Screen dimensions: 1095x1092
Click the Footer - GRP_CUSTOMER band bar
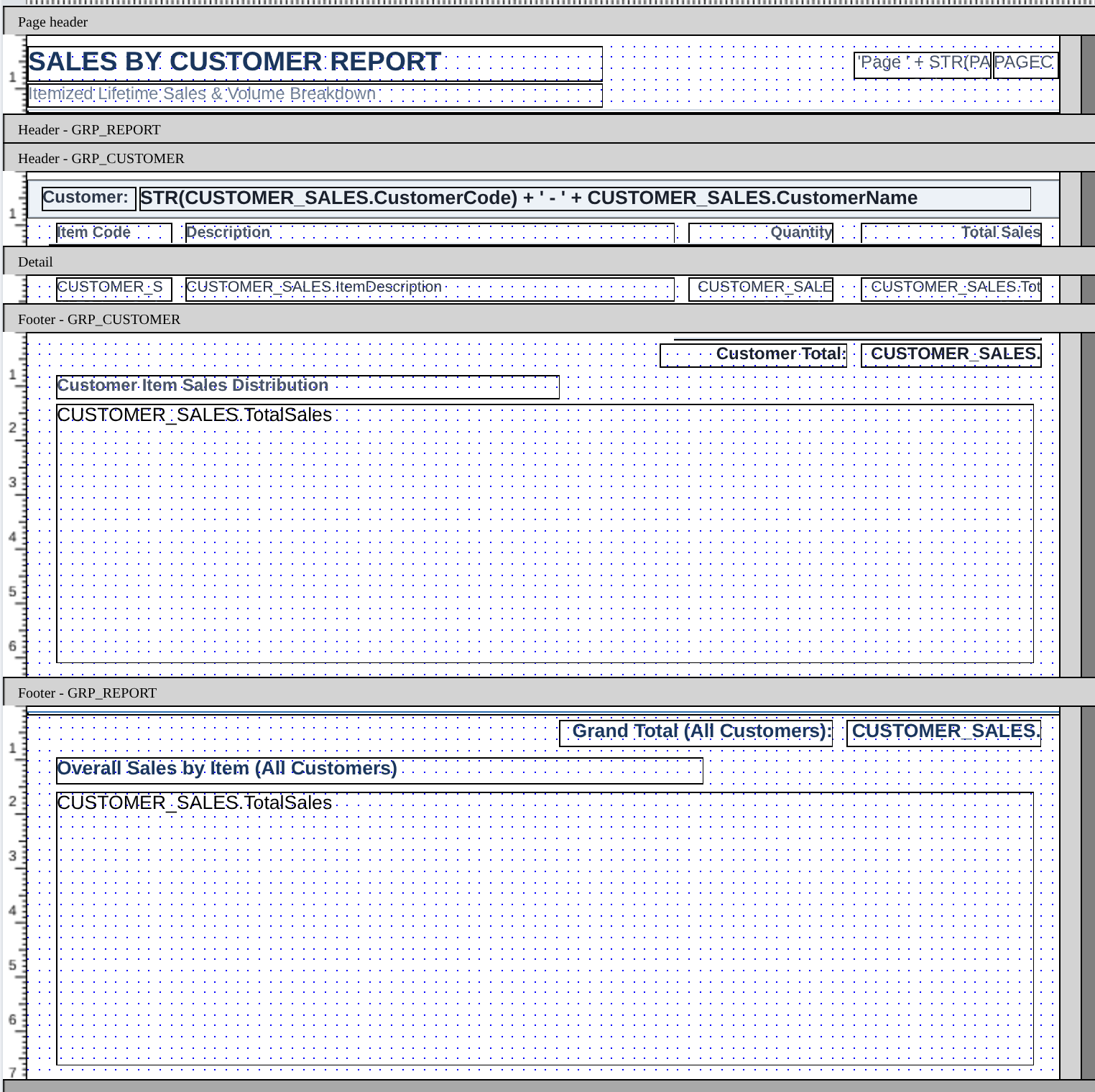(549, 319)
